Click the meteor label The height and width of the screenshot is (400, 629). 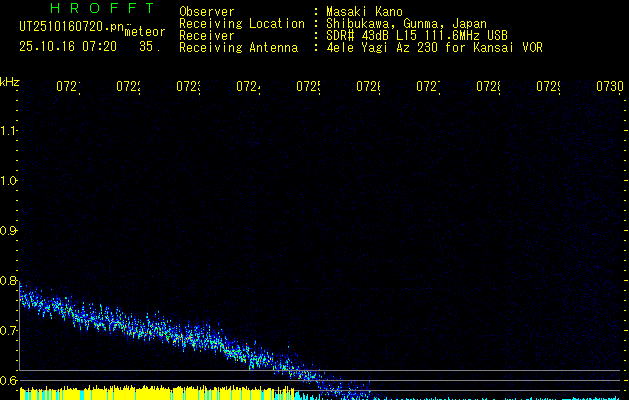point(144,33)
